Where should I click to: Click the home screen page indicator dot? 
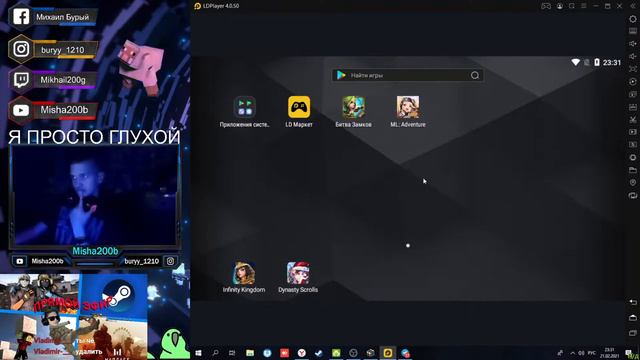point(408,245)
